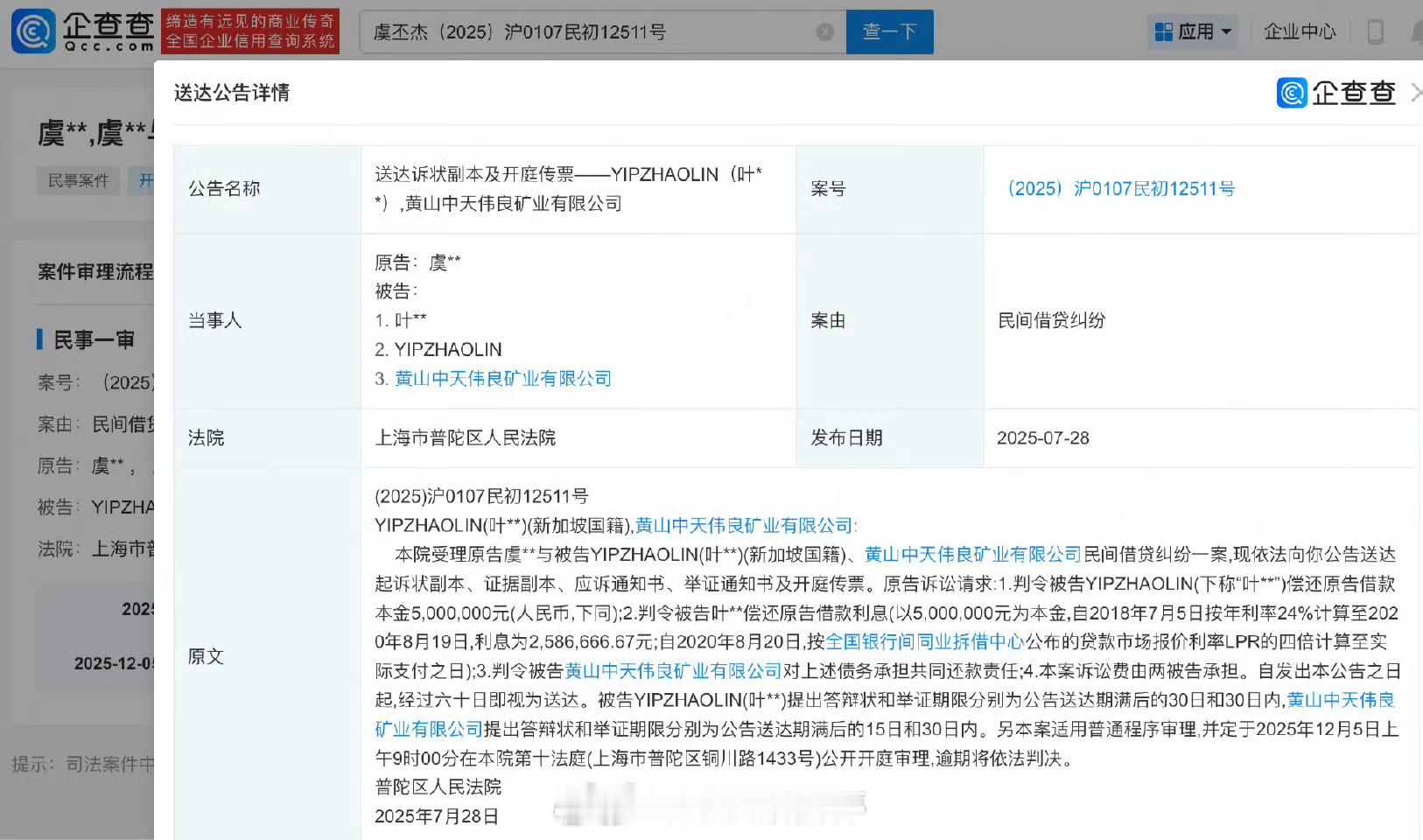Image resolution: width=1423 pixels, height=840 pixels.
Task: Close the 送达公告详情 dialog
Action: point(1416,92)
